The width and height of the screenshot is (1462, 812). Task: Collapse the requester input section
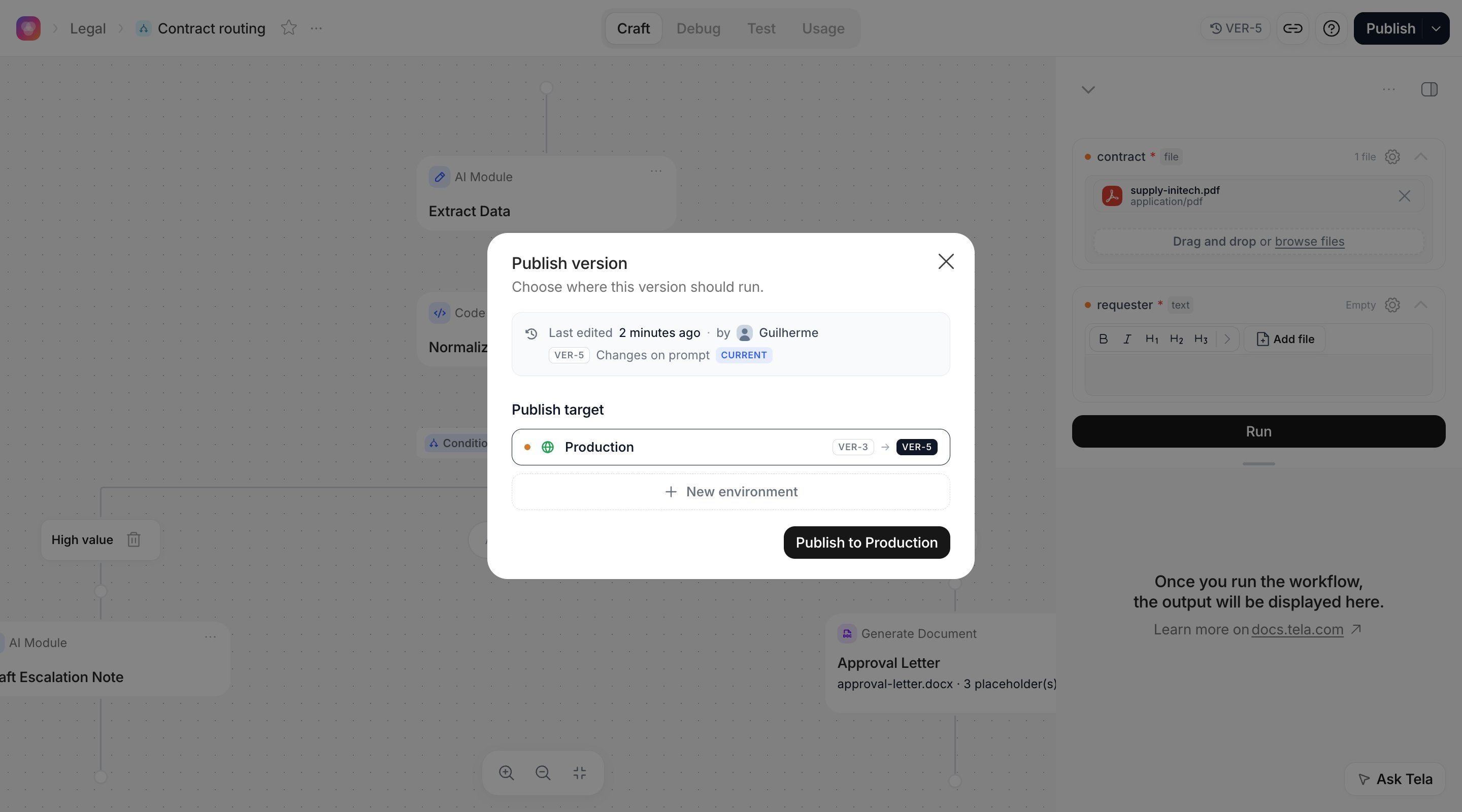[x=1420, y=304]
